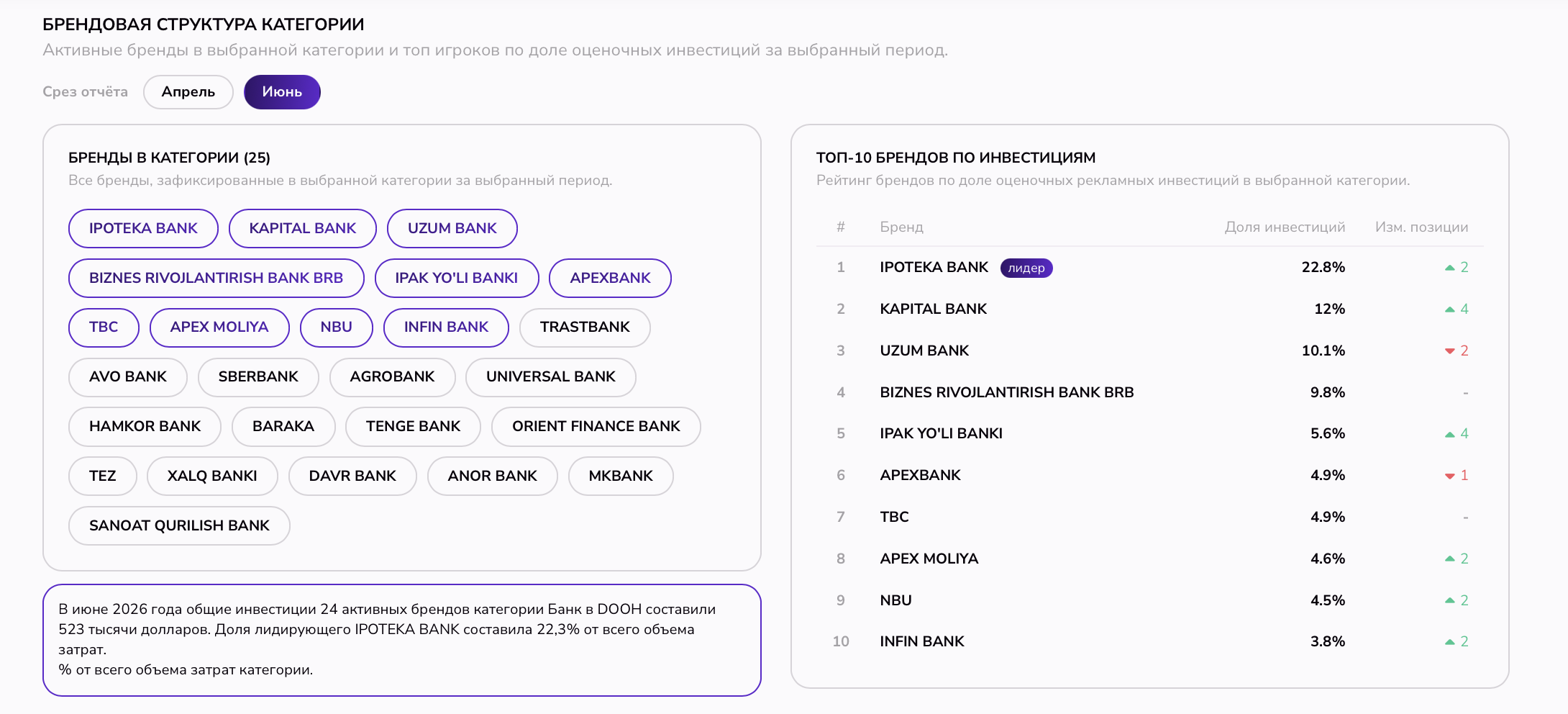This screenshot has width=1568, height=714.
Task: Select the Июнь report slice
Action: pos(282,92)
